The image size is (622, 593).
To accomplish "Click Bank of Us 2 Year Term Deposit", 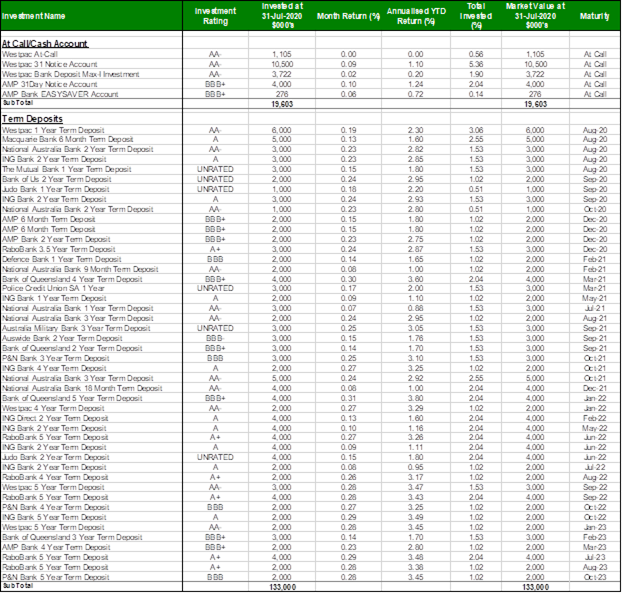I will (56, 179).
